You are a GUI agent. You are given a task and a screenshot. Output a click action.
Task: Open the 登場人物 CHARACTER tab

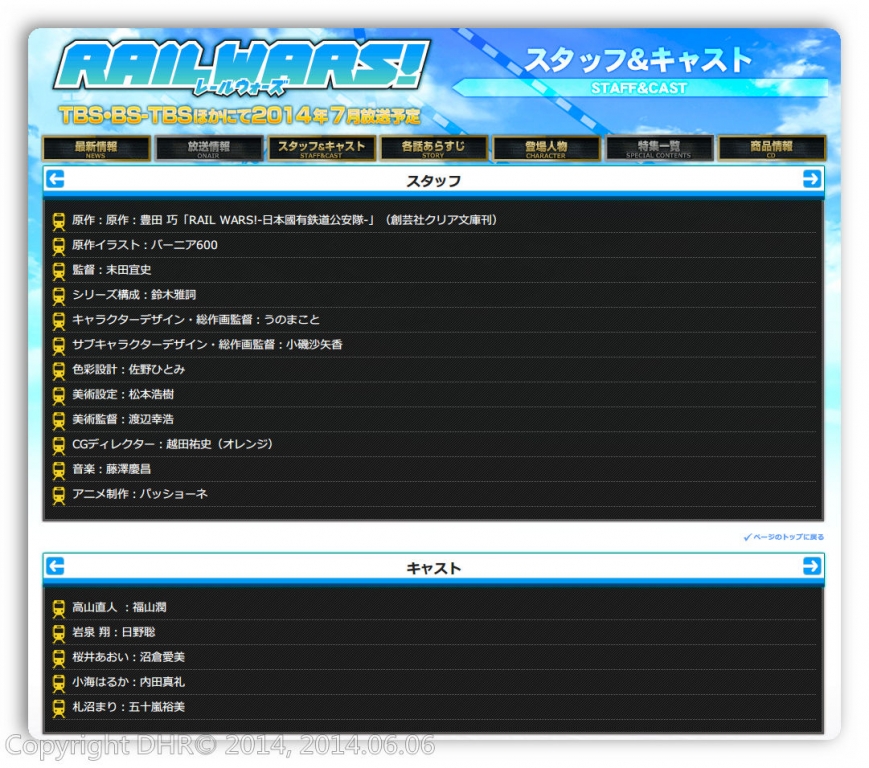coord(548,150)
